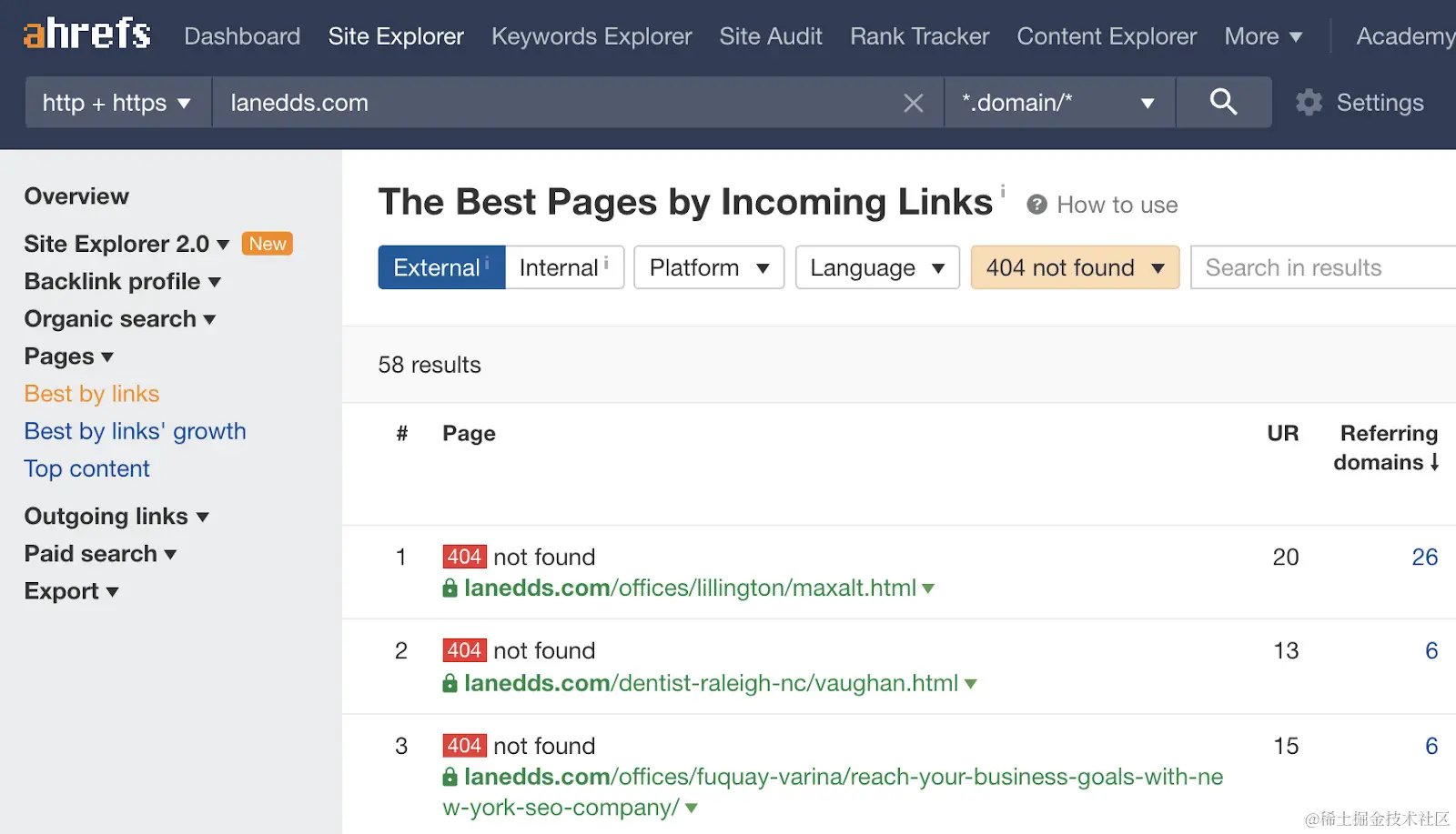Open Site Explorer in top navigation
The height and width of the screenshot is (834, 1456).
[x=396, y=36]
